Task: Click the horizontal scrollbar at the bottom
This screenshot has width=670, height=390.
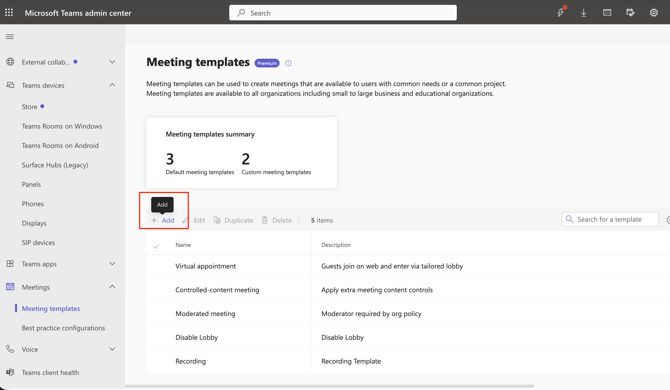Action: click(329, 386)
